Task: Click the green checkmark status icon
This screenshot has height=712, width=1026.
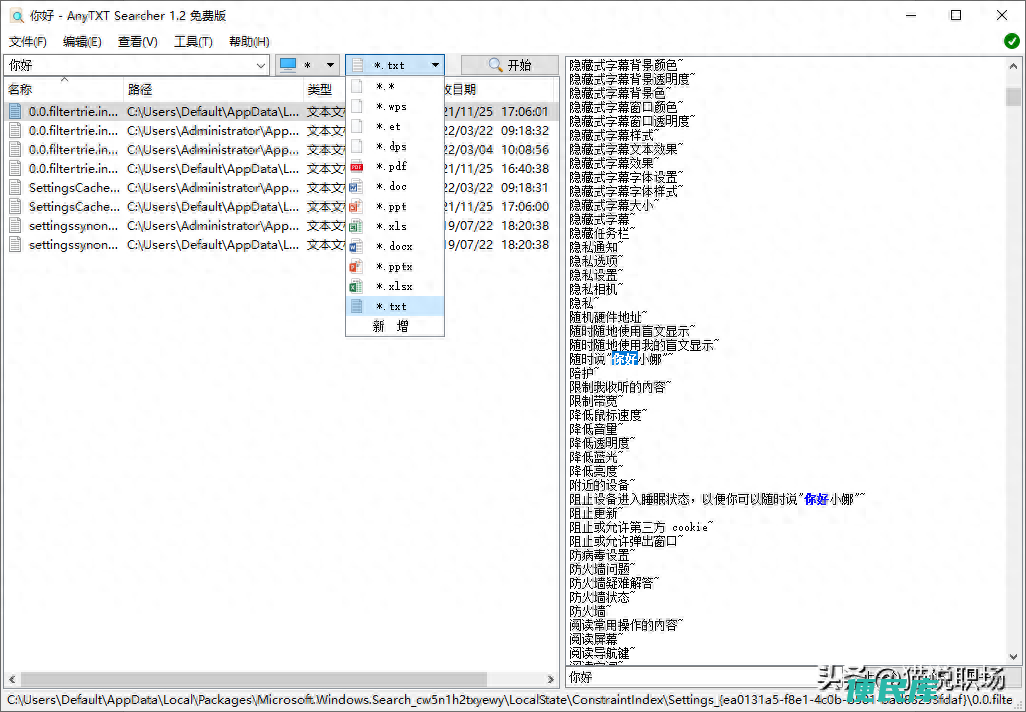Action: pyautogui.click(x=1012, y=41)
